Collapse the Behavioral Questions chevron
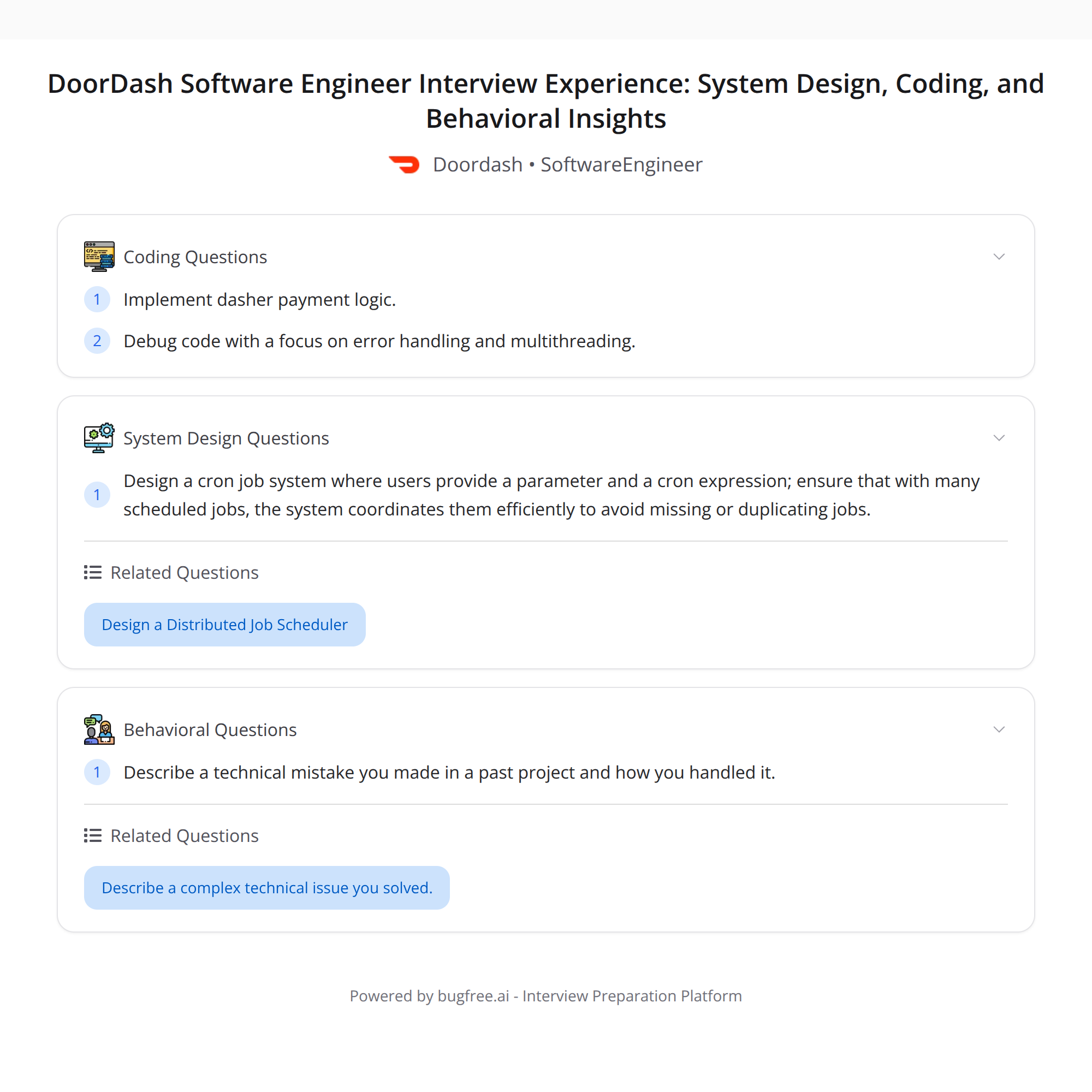Viewport: 1092px width, 1092px height. [999, 729]
